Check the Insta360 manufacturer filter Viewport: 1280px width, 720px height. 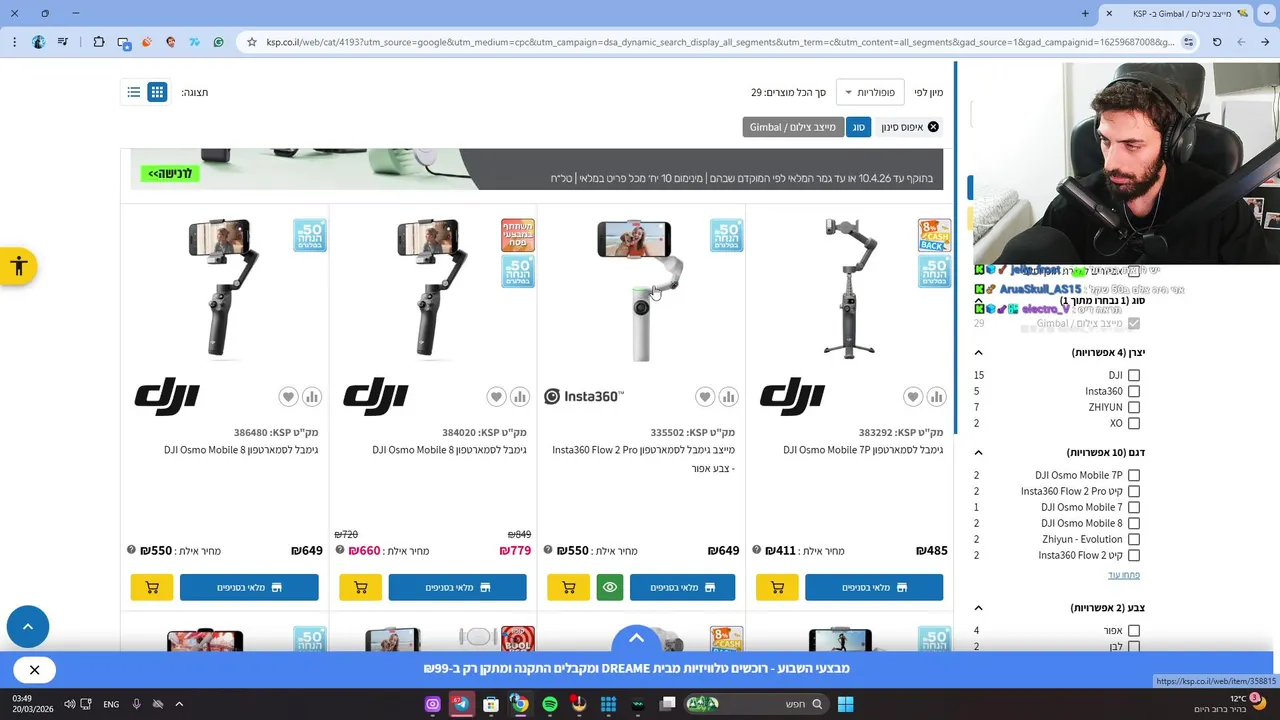coord(1134,391)
